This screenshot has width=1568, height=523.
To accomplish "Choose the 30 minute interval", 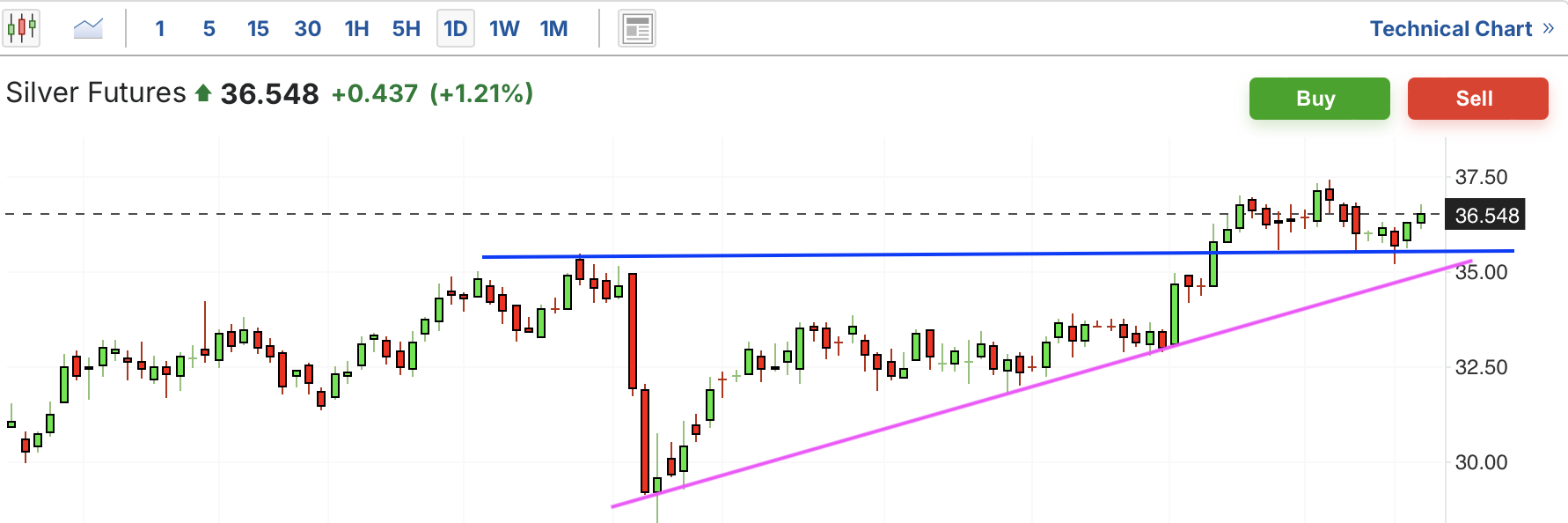I will click(307, 28).
